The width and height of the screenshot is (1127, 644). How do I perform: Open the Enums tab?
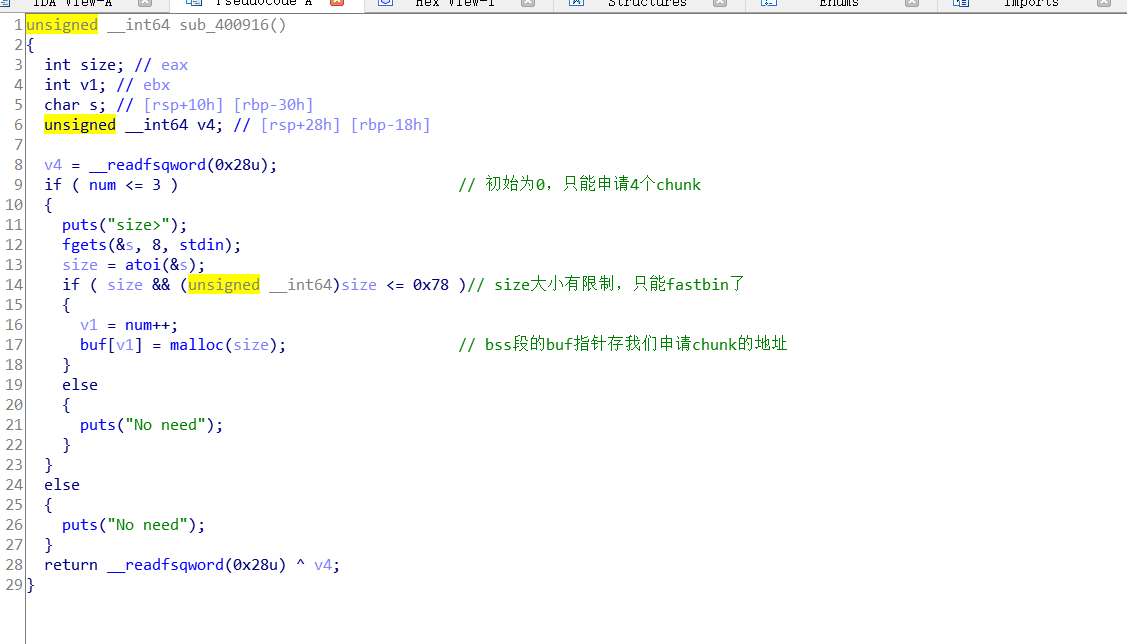[x=840, y=4]
